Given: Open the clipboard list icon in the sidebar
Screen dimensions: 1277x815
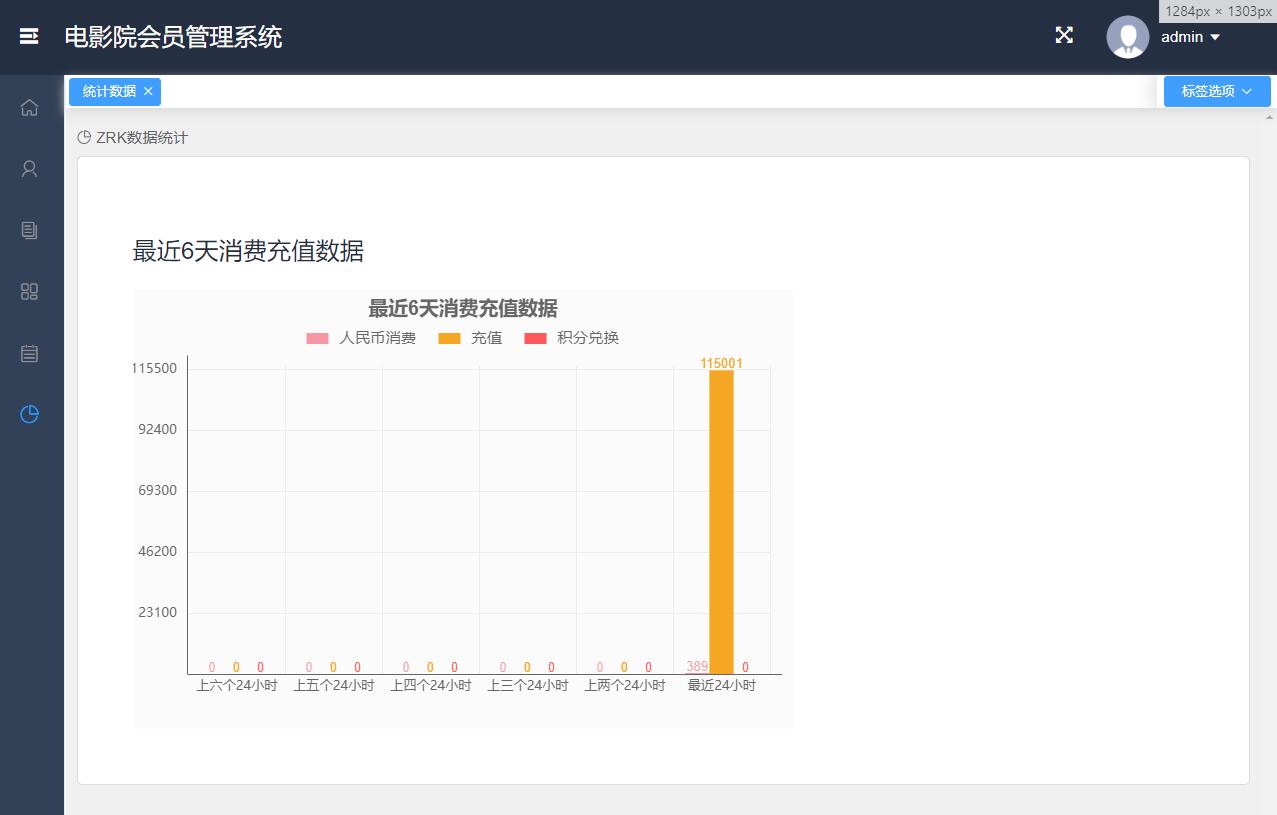Looking at the screenshot, I should (x=29, y=353).
